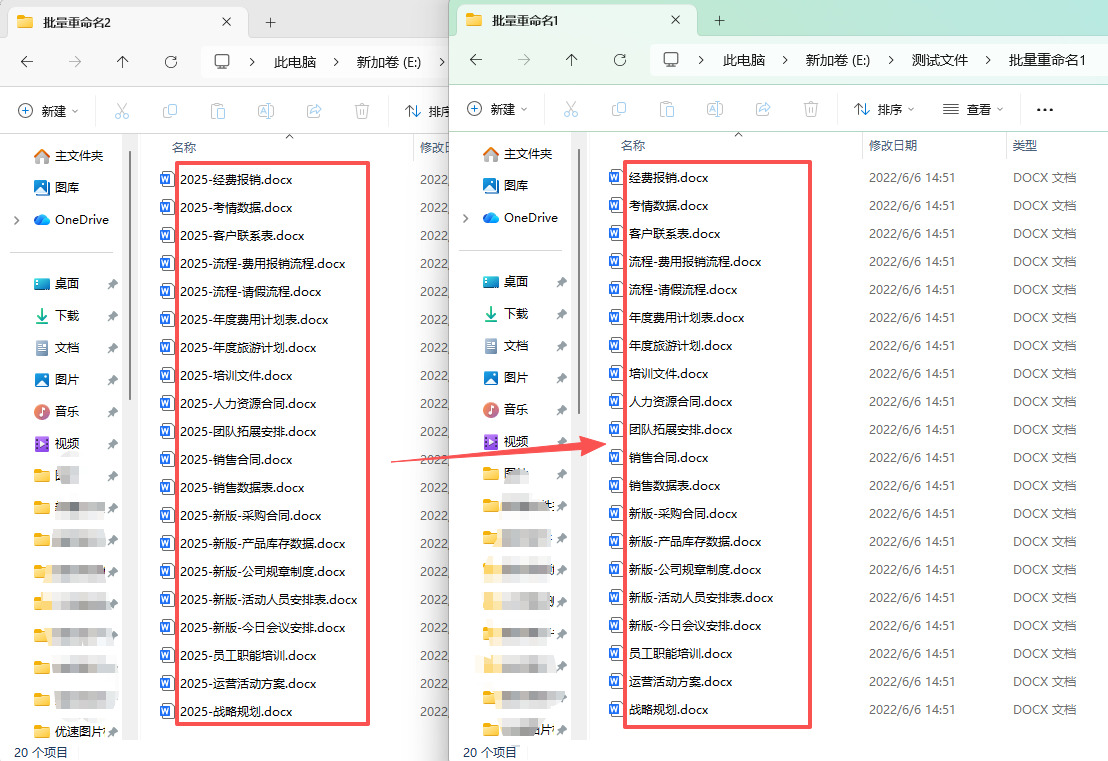Sort by 名称 column in 批量重命名1 window
This screenshot has width=1108, height=761.
(x=633, y=145)
